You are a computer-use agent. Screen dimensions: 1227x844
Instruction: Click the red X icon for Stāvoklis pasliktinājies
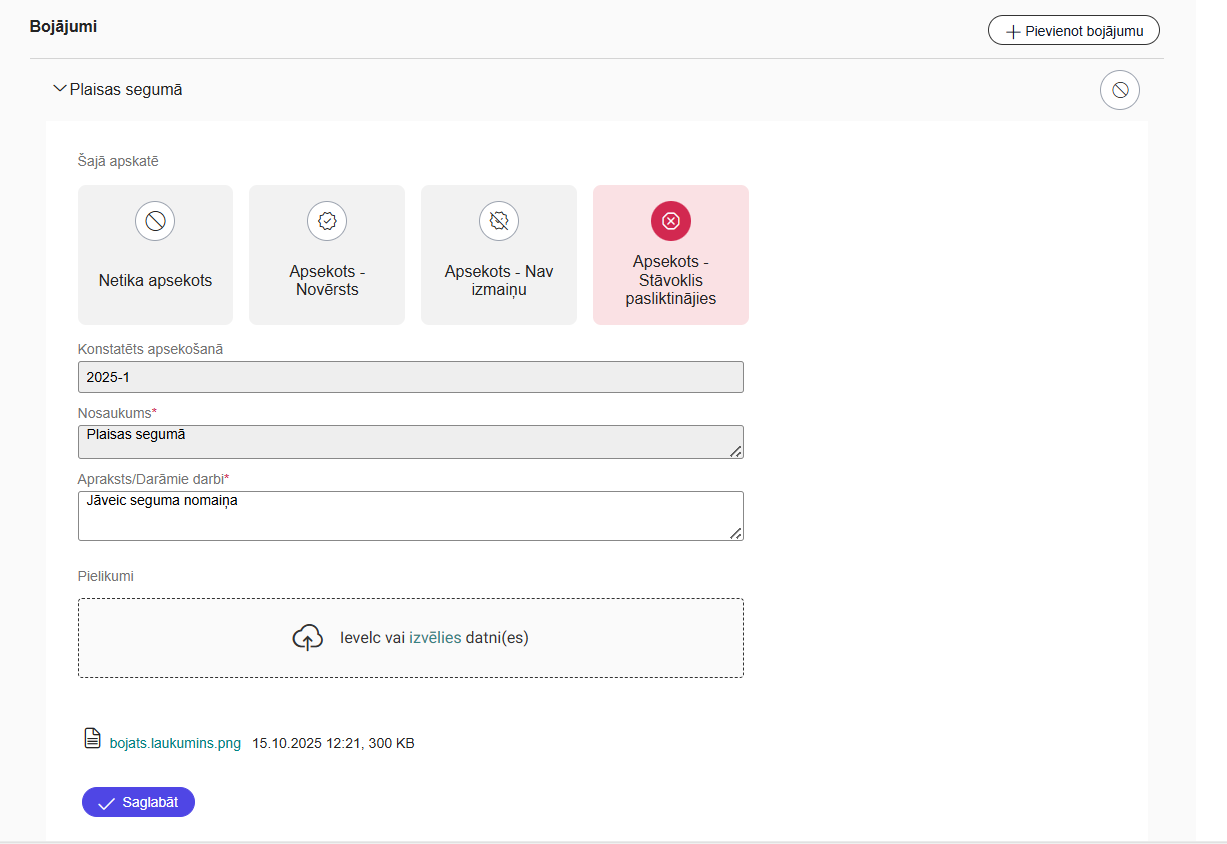[671, 221]
